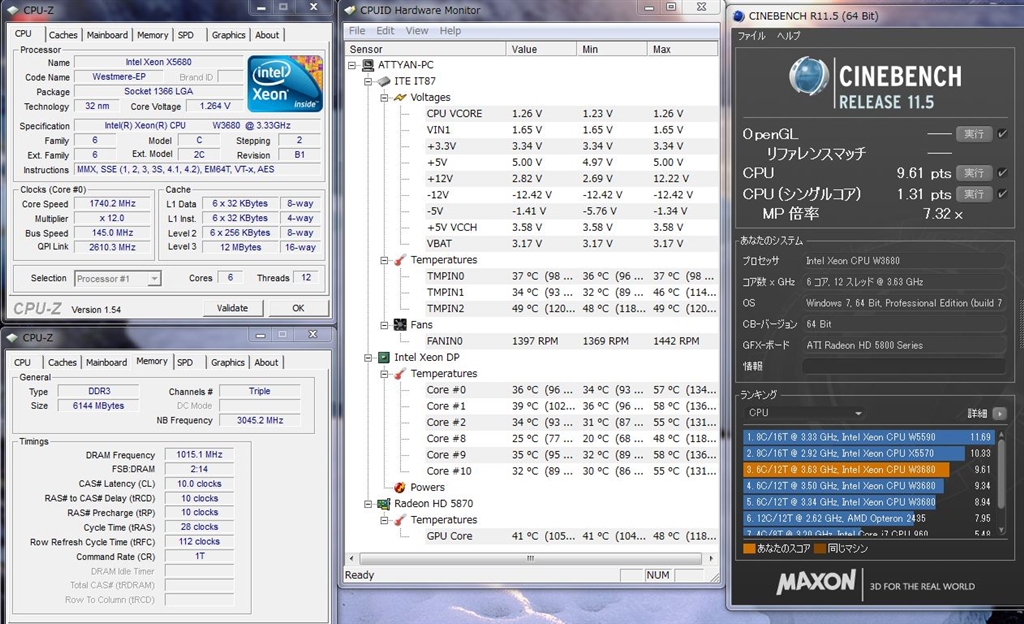Switch to the Mainboard tab in top CPU-Z

coord(106,35)
